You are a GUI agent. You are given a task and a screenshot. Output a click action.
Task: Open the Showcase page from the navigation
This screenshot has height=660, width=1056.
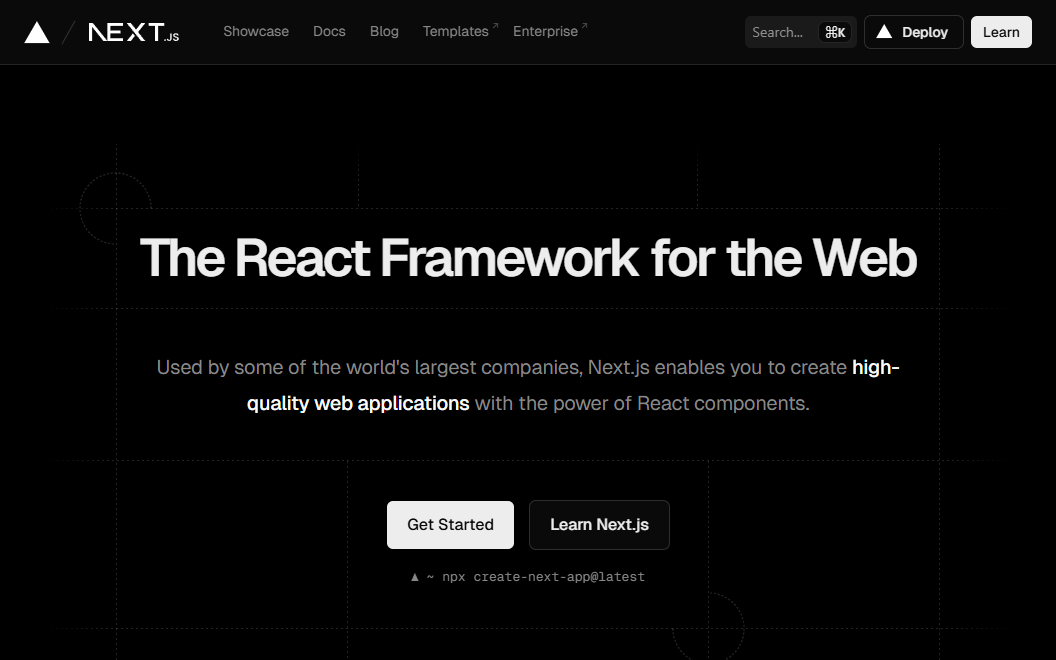[x=256, y=32]
